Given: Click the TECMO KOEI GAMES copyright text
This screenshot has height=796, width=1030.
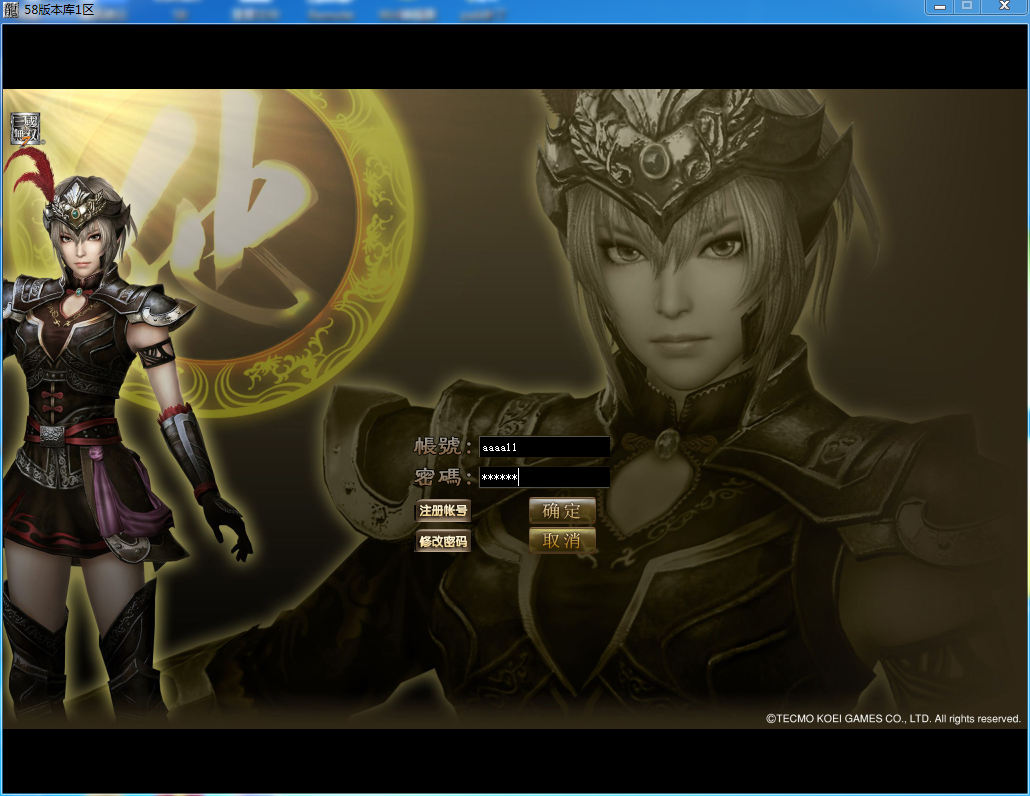Looking at the screenshot, I should point(893,719).
